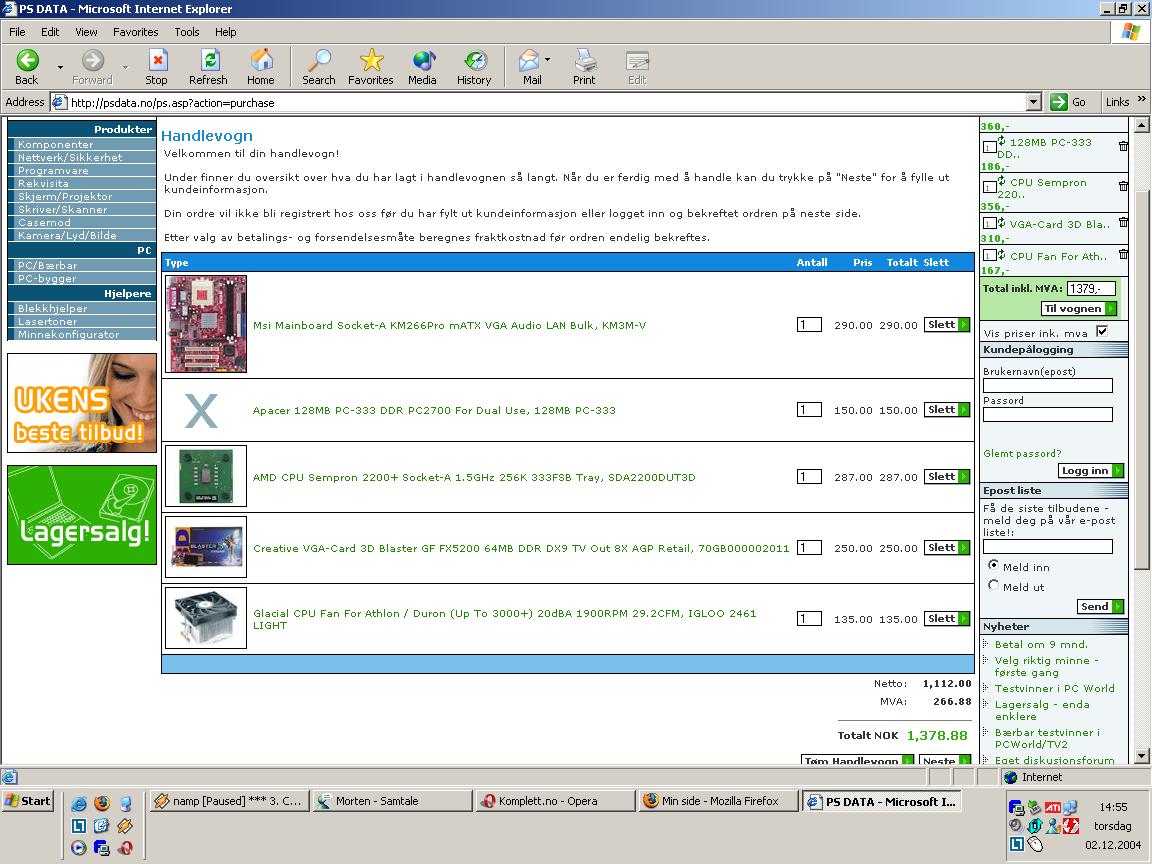This screenshot has height=864, width=1152.
Task: Click the missing-image X of Apacer 128MB
Action: click(x=201, y=411)
